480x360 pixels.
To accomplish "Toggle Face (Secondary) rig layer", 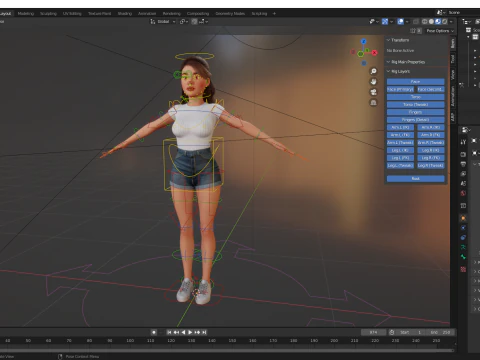I will pos(431,89).
